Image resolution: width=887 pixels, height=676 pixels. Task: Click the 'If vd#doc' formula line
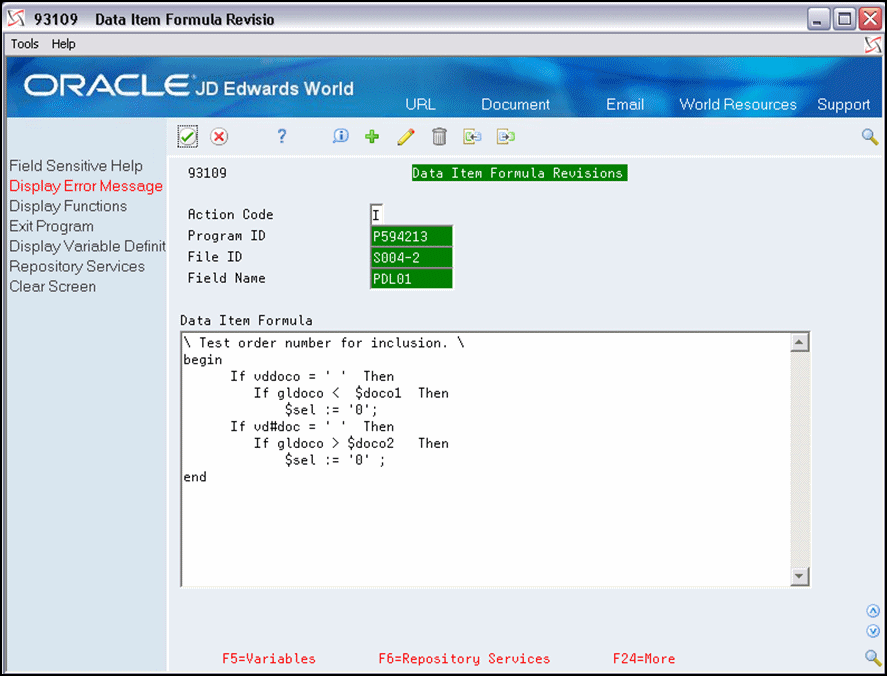(x=312, y=427)
